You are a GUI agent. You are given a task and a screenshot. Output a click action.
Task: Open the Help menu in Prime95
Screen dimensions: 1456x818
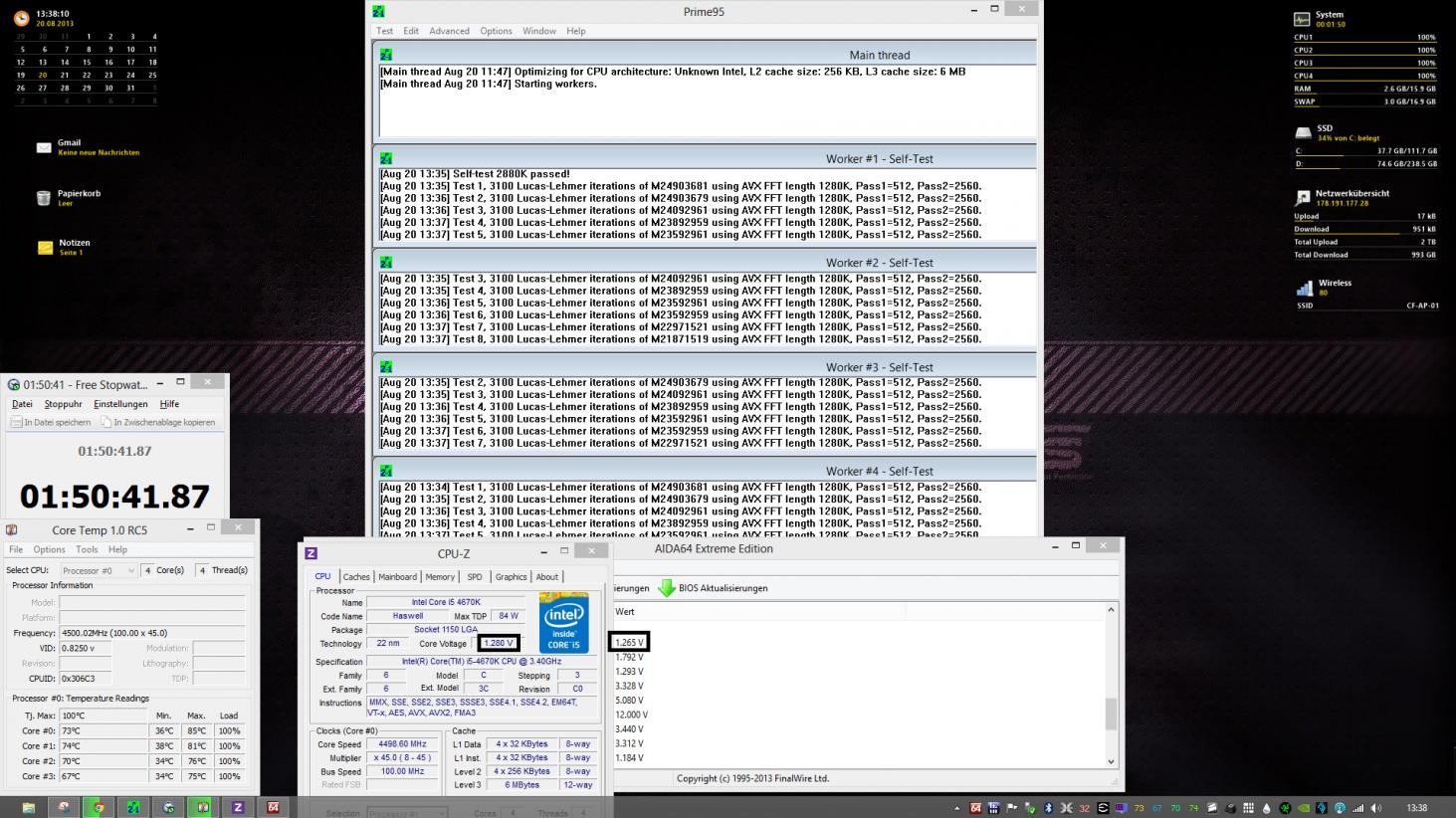click(x=575, y=31)
